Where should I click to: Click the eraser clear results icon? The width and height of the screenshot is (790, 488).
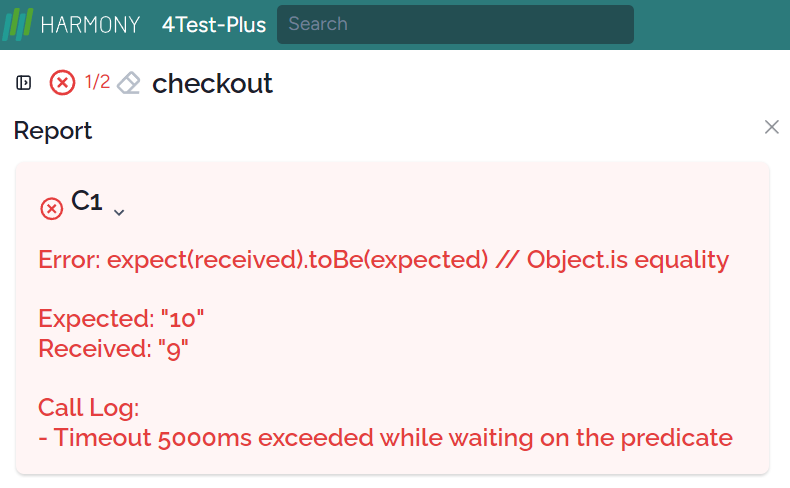(x=129, y=83)
